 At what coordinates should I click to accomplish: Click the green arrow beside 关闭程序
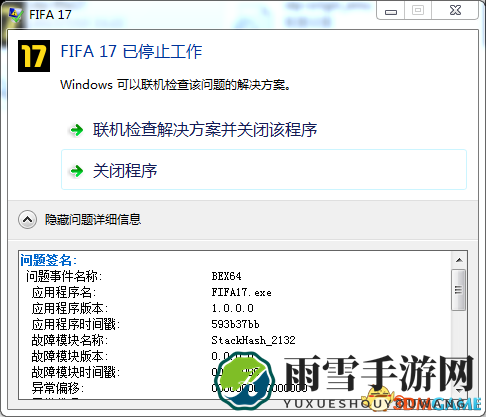click(x=77, y=171)
